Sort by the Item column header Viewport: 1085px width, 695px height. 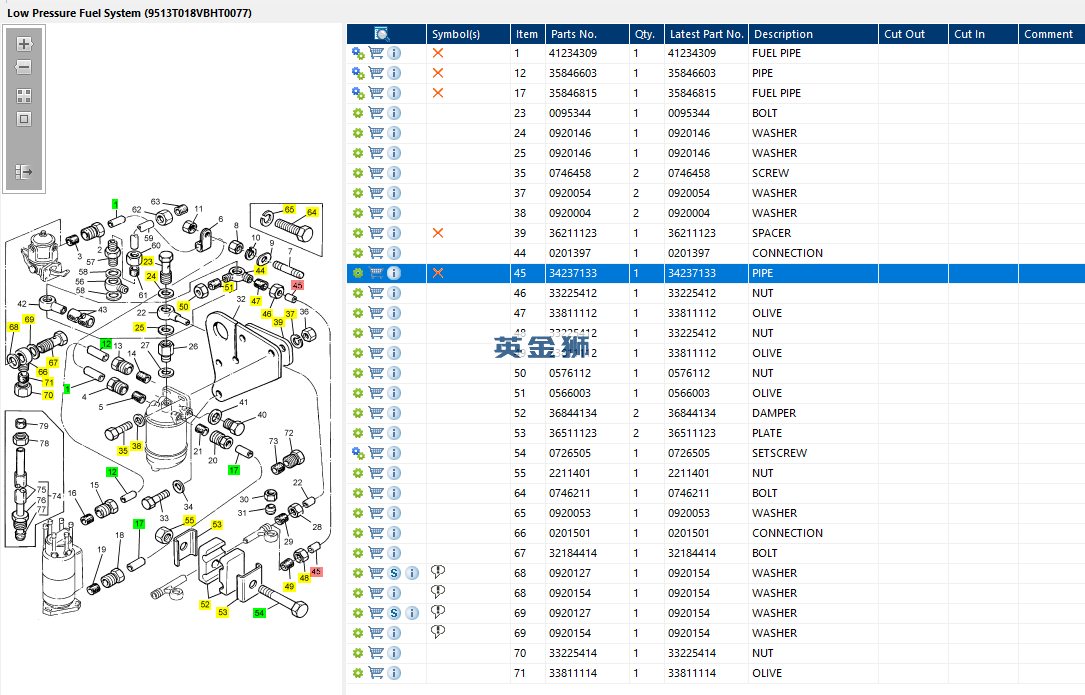coord(527,34)
